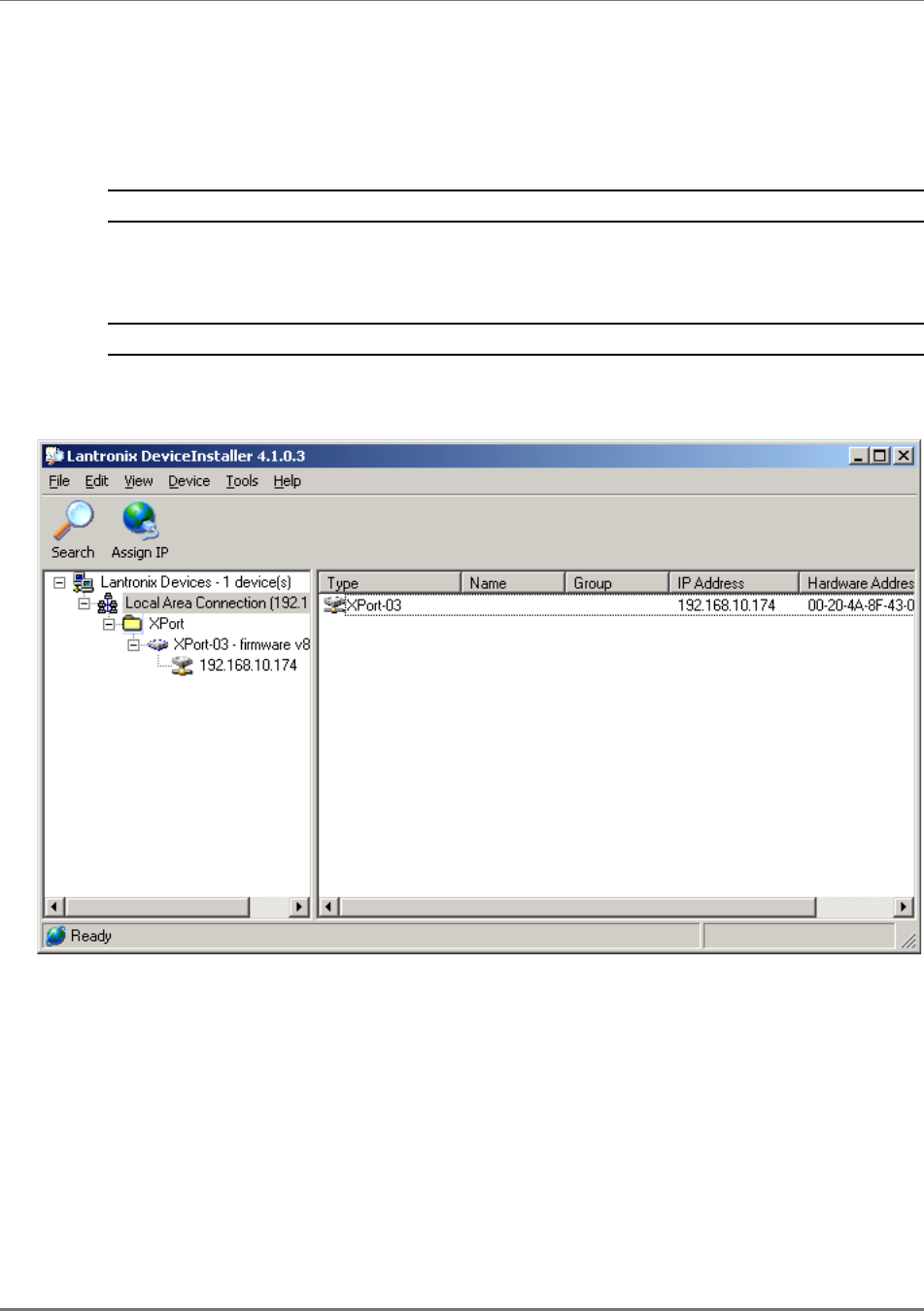The height and width of the screenshot is (1311, 924).
Task: Close the DeviceInstaller window
Action: [904, 456]
